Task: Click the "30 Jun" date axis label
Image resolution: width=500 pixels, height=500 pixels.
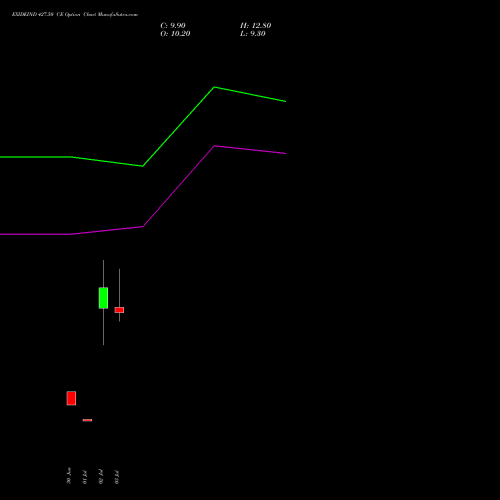Action: point(69,476)
